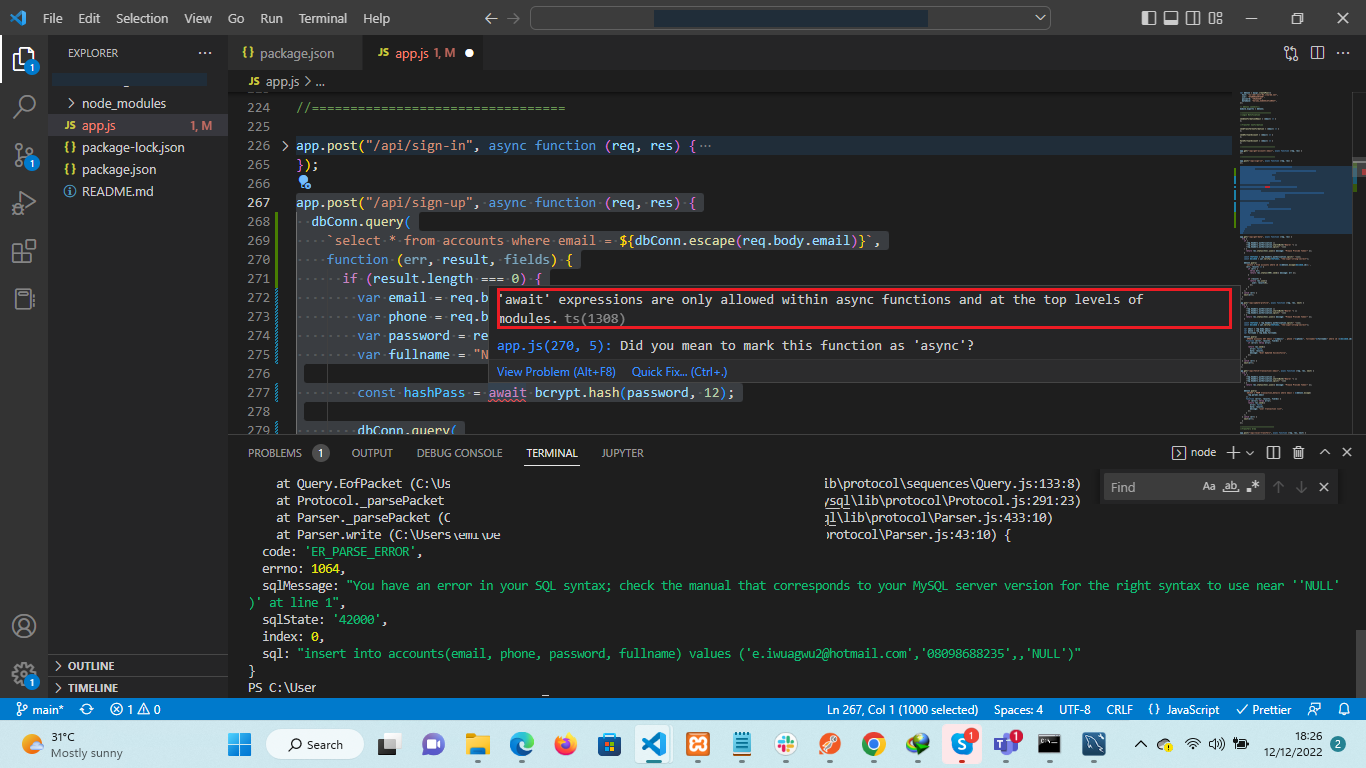The height and width of the screenshot is (768, 1366).
Task: Create a new terminal with plus icon
Action: coord(1232,452)
